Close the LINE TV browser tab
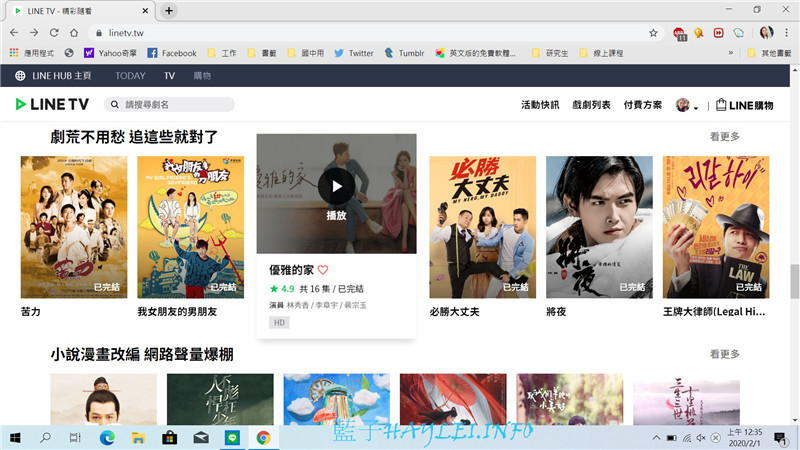 tap(145, 11)
